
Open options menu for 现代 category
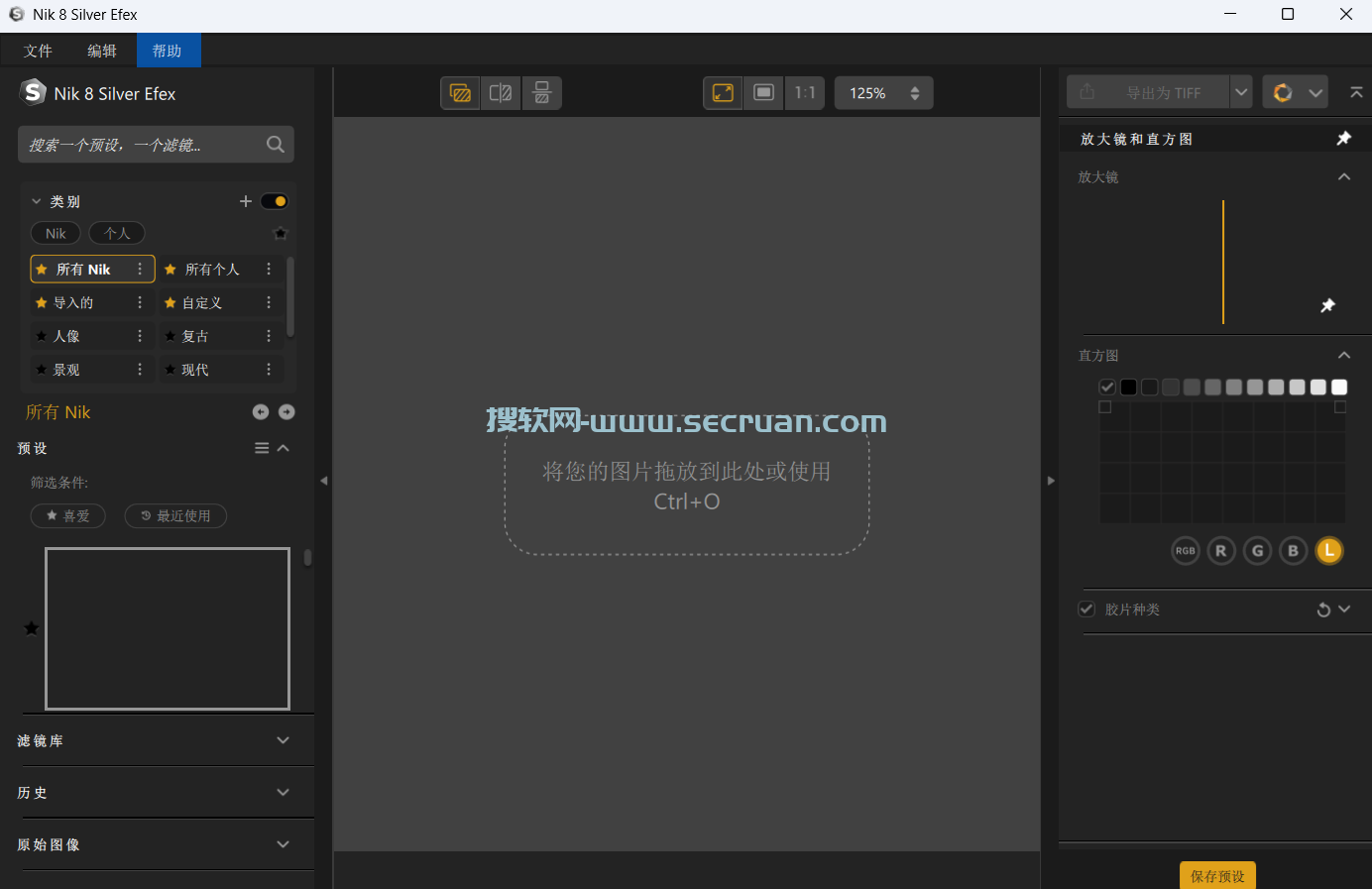[x=269, y=370]
